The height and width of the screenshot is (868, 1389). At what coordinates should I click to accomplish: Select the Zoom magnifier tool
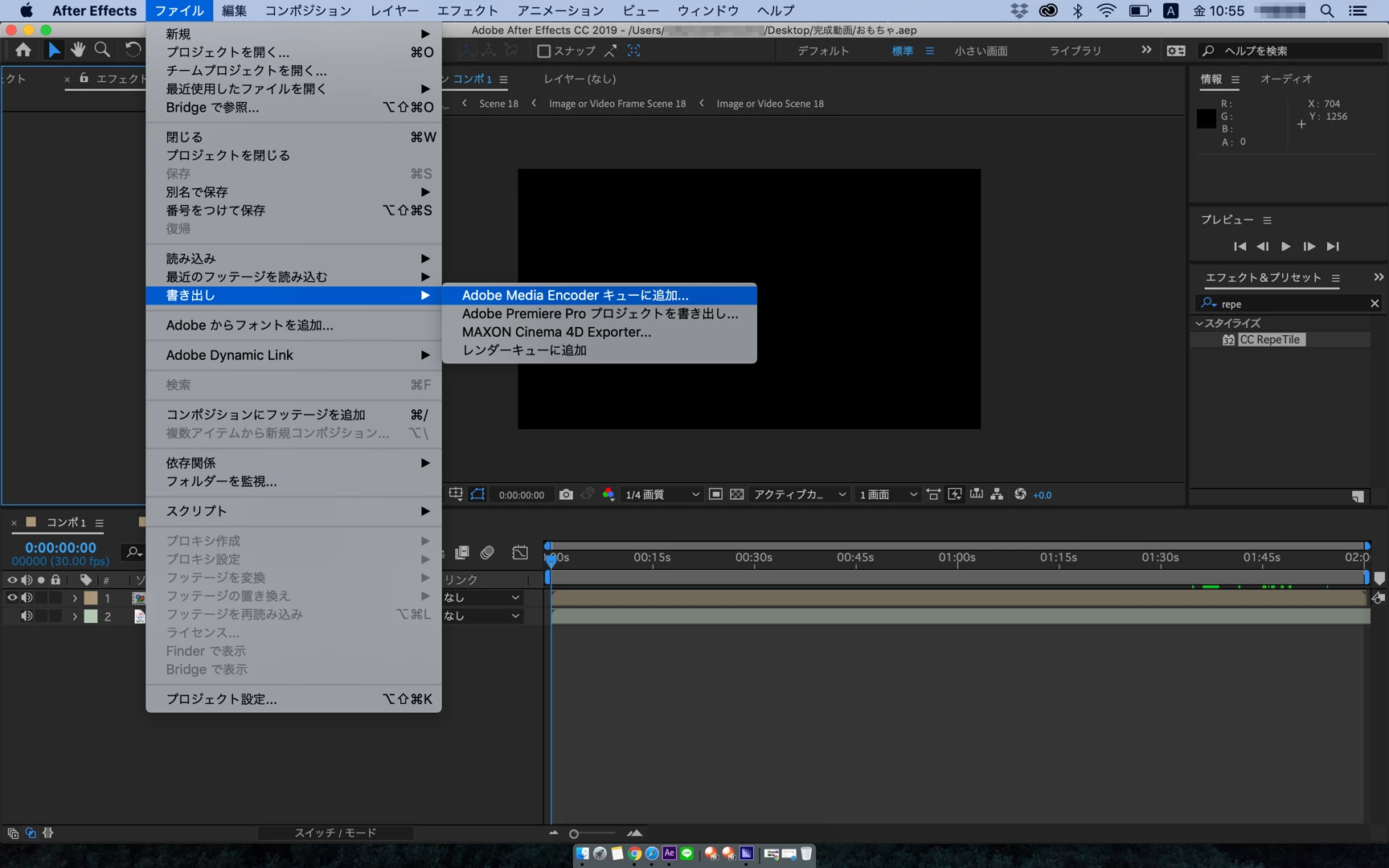[x=103, y=50]
